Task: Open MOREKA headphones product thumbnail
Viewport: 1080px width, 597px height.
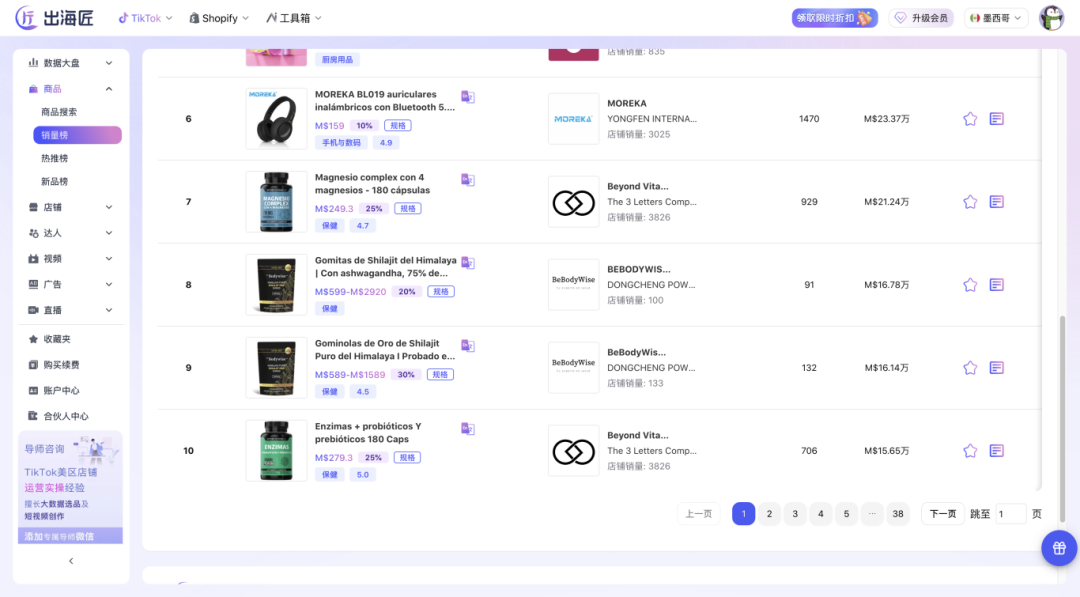Action: 276,118
